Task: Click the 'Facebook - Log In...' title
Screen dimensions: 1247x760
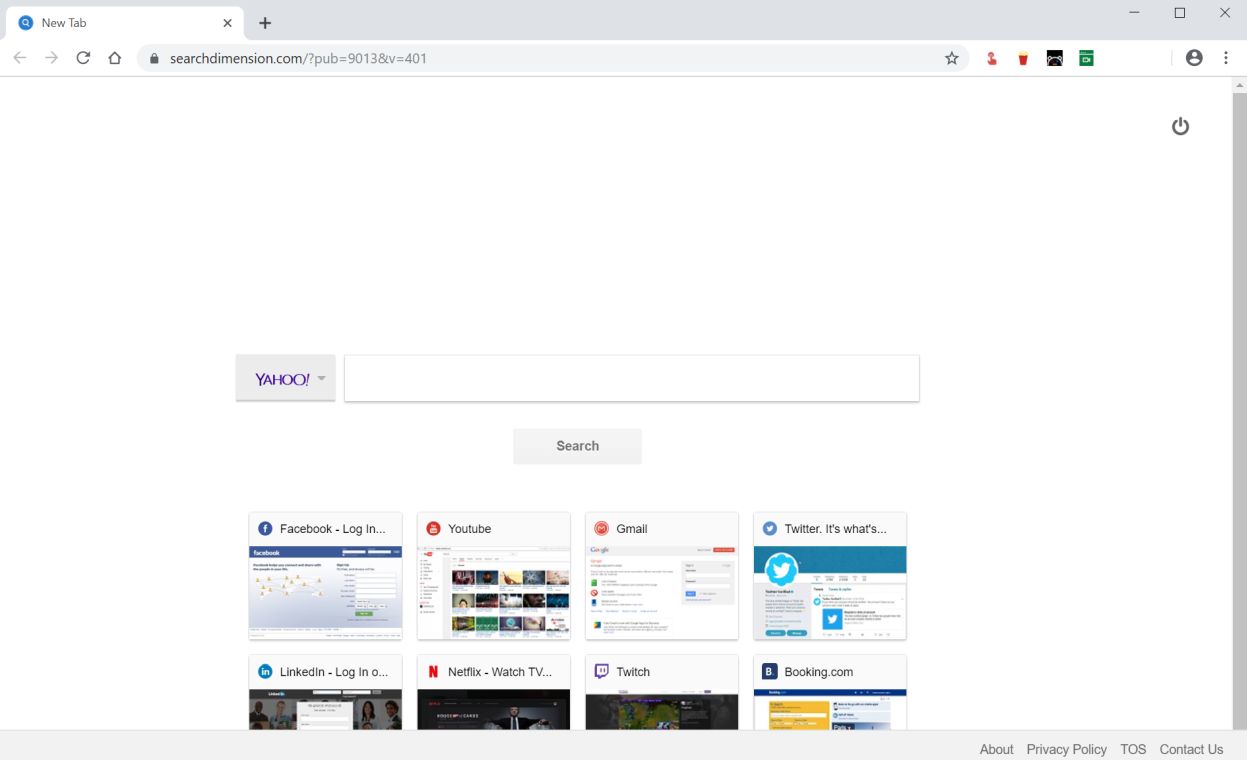Action: [x=332, y=529]
